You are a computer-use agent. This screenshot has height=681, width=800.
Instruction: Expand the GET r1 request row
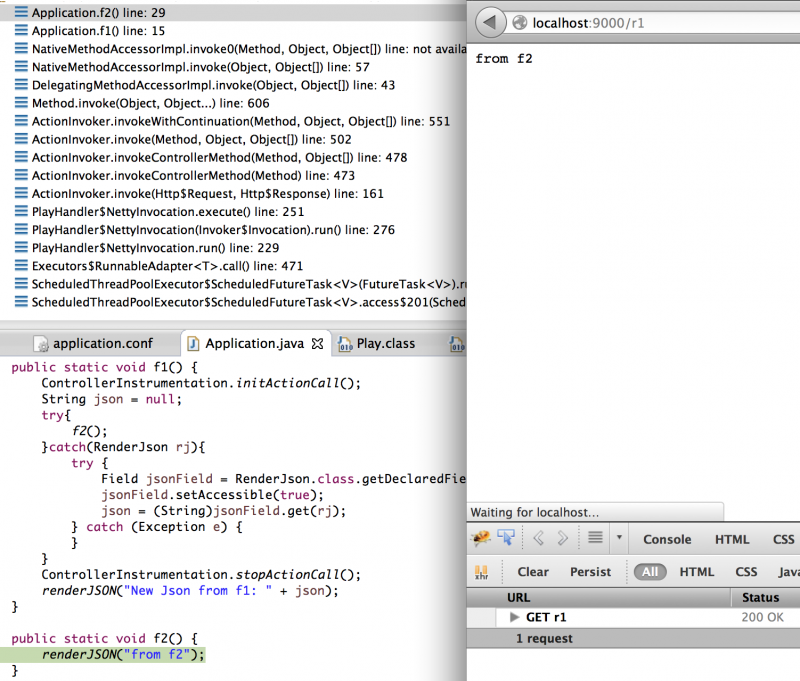pyautogui.click(x=515, y=618)
